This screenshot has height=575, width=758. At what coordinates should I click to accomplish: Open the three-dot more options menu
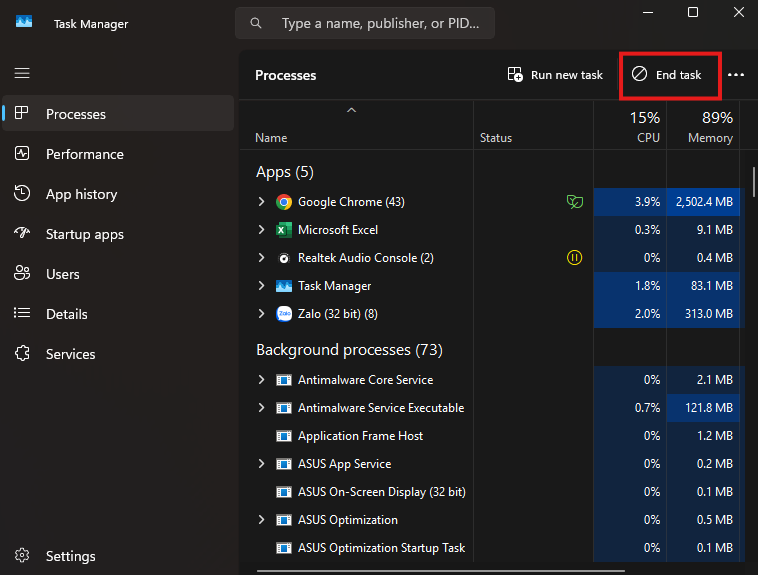click(x=736, y=74)
